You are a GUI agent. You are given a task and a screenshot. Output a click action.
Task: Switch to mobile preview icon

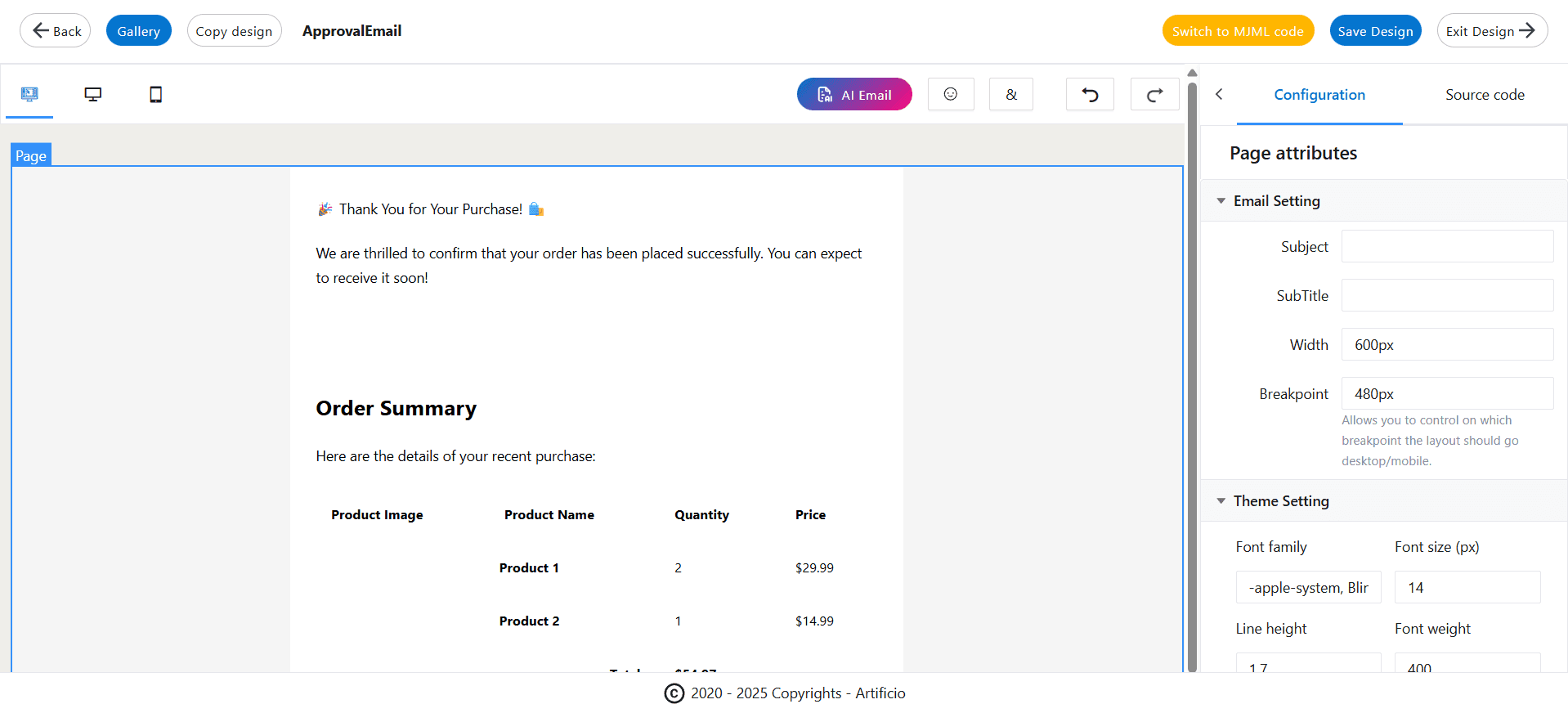[x=155, y=94]
